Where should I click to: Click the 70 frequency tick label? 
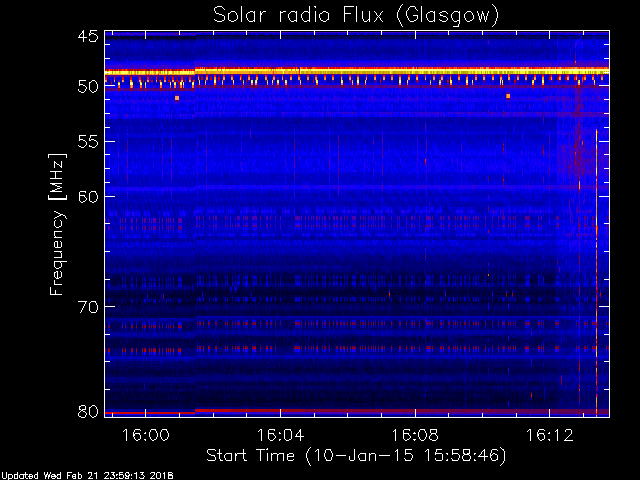[88, 307]
